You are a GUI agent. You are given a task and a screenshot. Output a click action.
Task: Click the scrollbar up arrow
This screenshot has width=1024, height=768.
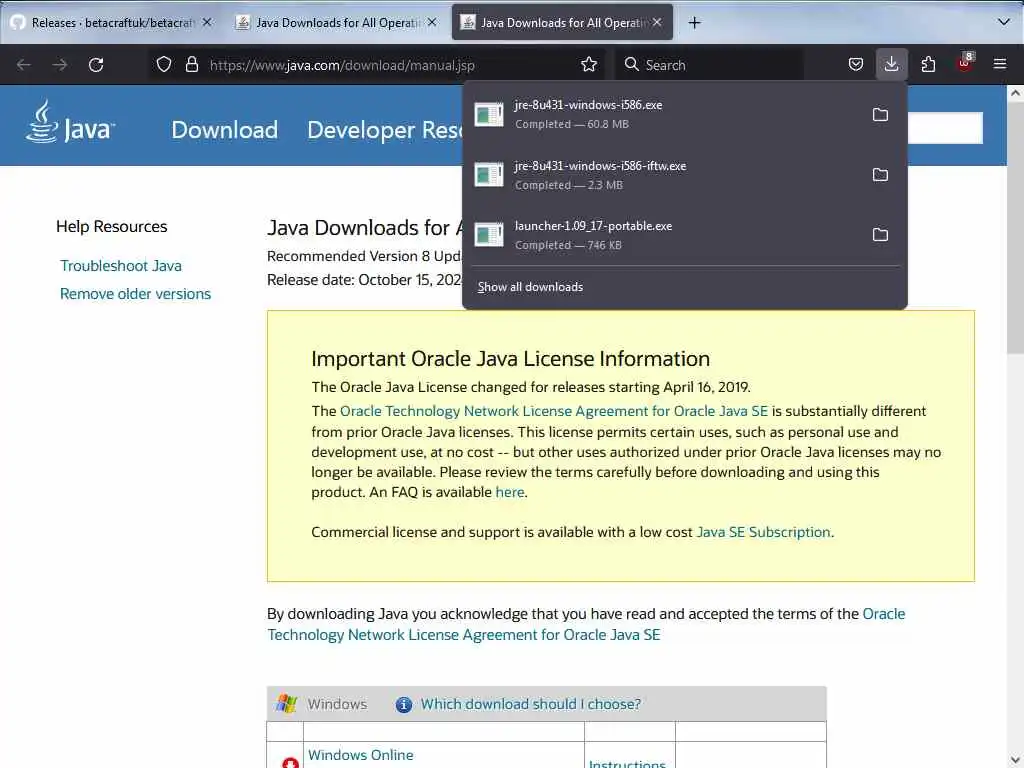[x=1015, y=93]
